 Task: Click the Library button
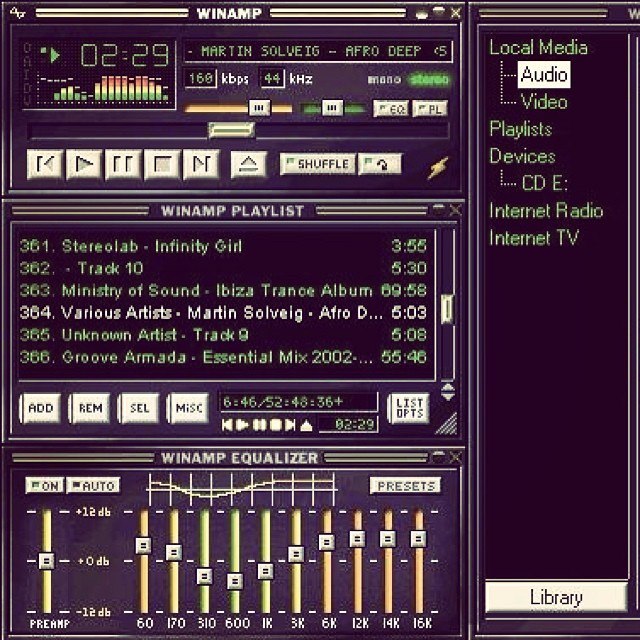pos(556,598)
